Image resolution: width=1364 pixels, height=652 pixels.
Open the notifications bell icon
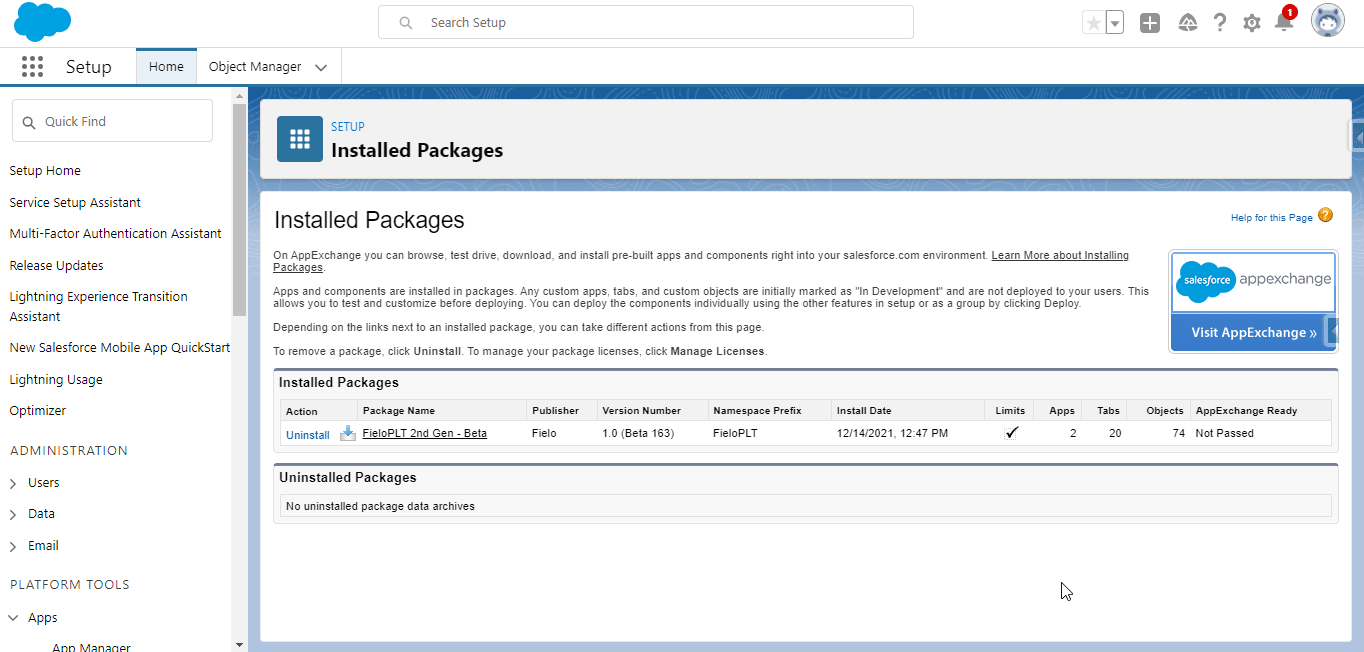tap(1284, 22)
